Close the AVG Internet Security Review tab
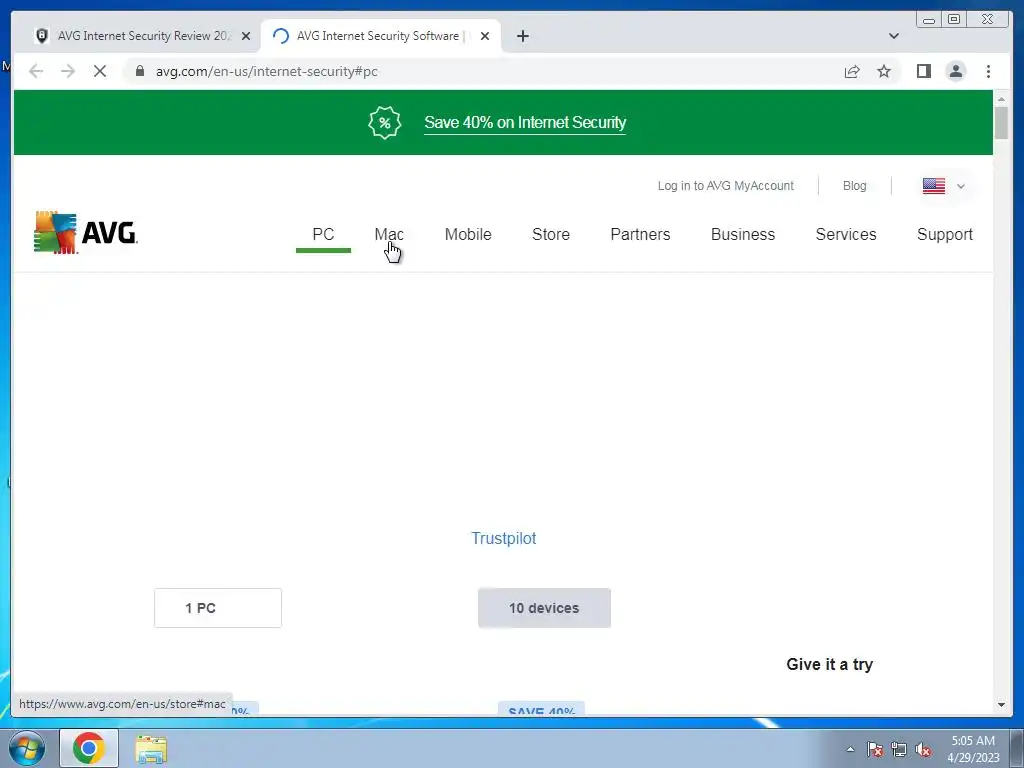 [246, 36]
